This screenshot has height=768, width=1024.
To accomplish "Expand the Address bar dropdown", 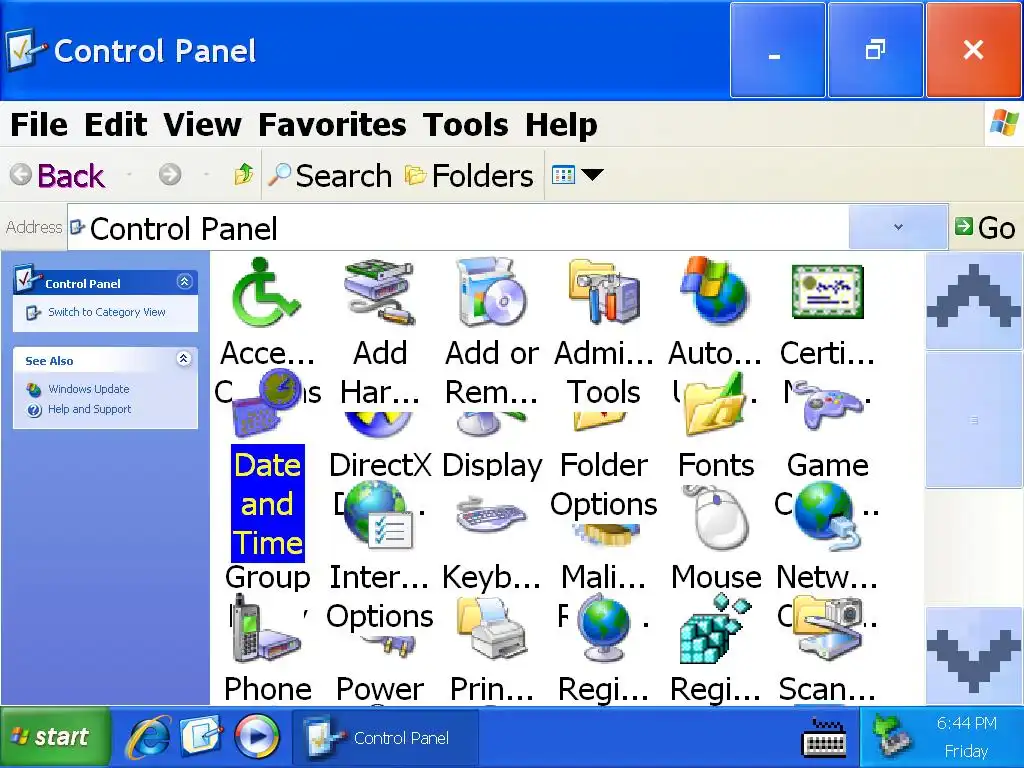I will (x=898, y=227).
